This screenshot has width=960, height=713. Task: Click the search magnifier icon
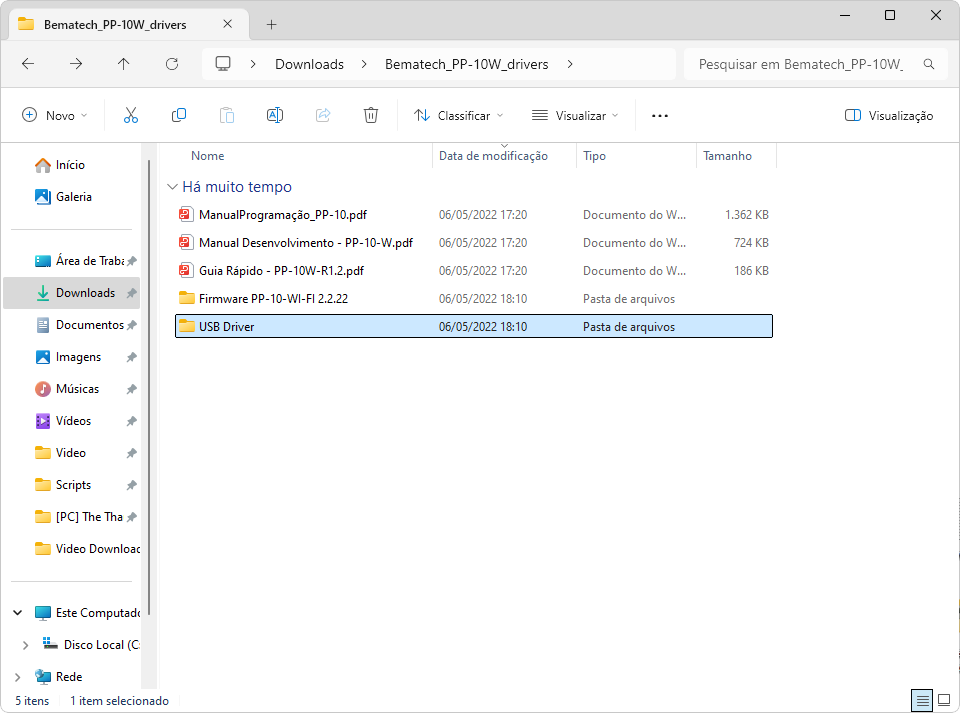[929, 64]
